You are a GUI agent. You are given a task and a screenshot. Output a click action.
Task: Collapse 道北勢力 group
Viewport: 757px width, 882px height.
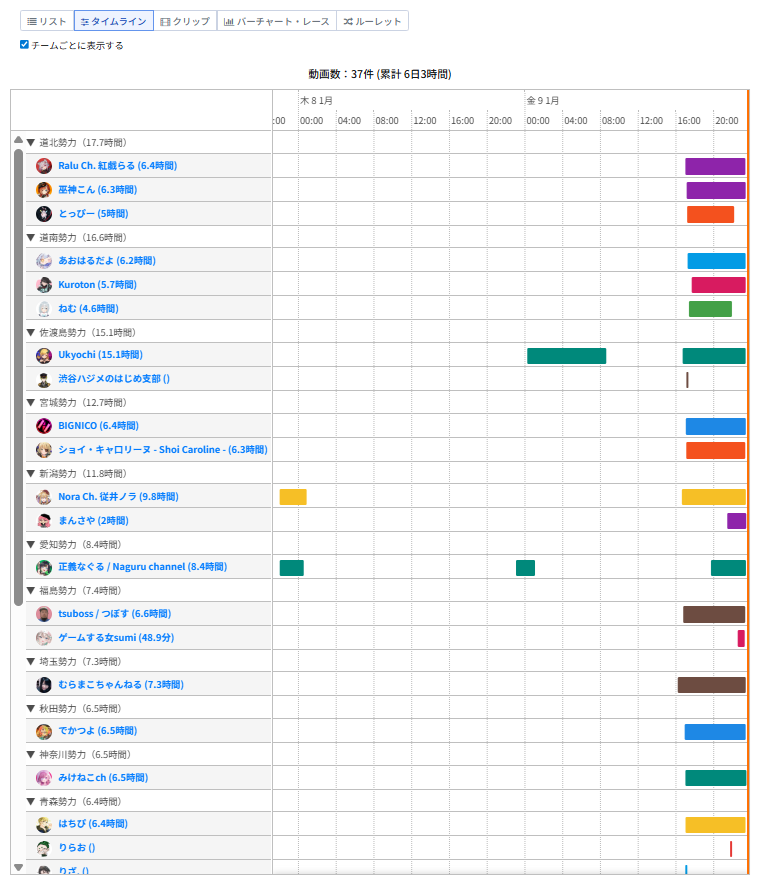click(31, 143)
